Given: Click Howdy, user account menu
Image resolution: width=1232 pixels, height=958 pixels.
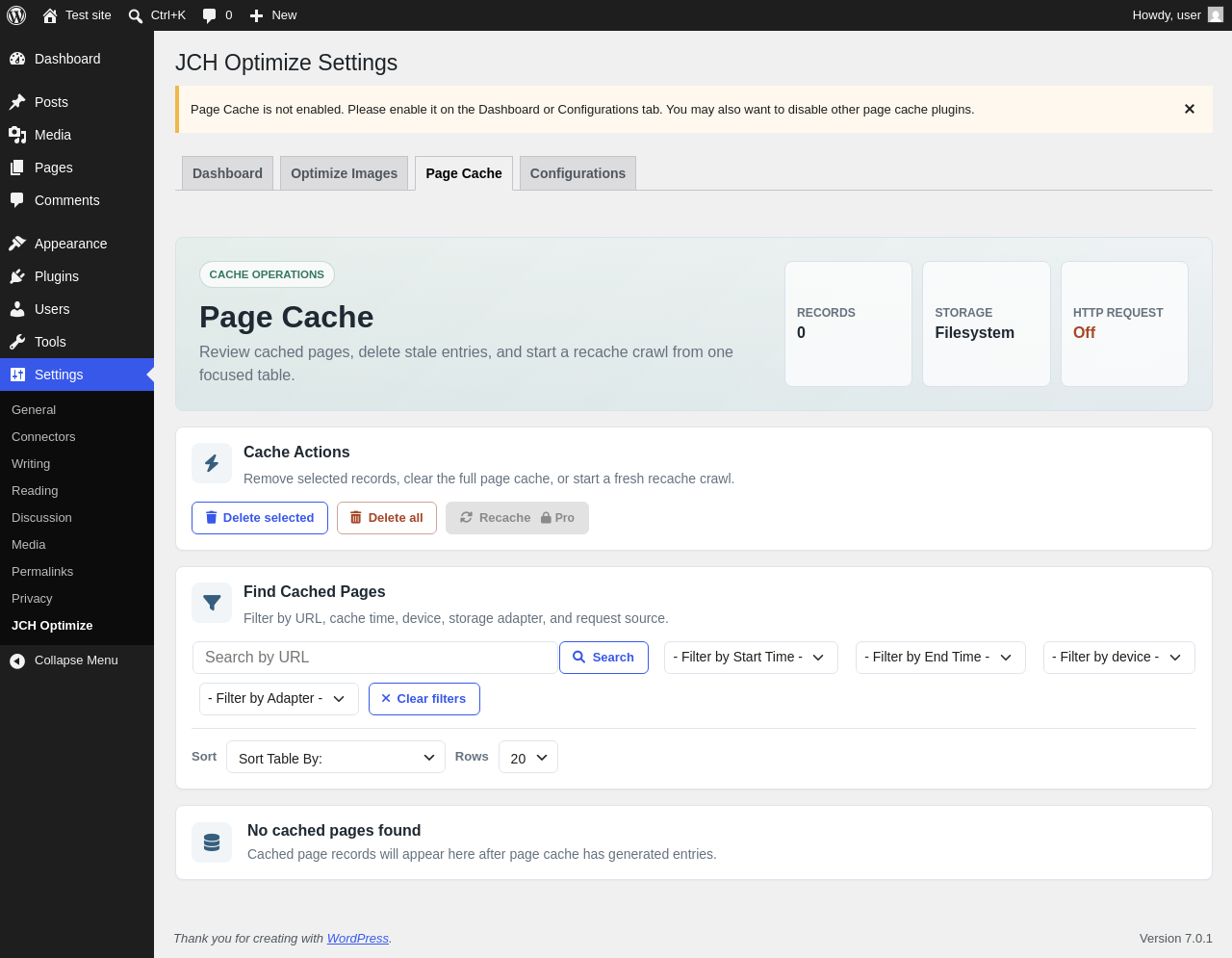Looking at the screenshot, I should tap(1177, 15).
